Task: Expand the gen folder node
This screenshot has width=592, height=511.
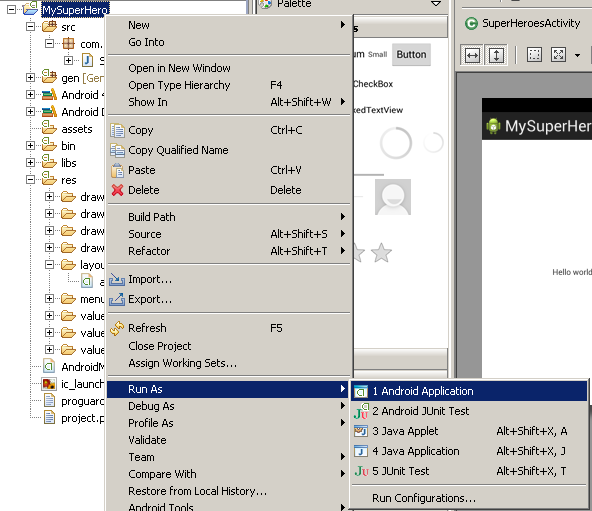Action: pos(30,77)
